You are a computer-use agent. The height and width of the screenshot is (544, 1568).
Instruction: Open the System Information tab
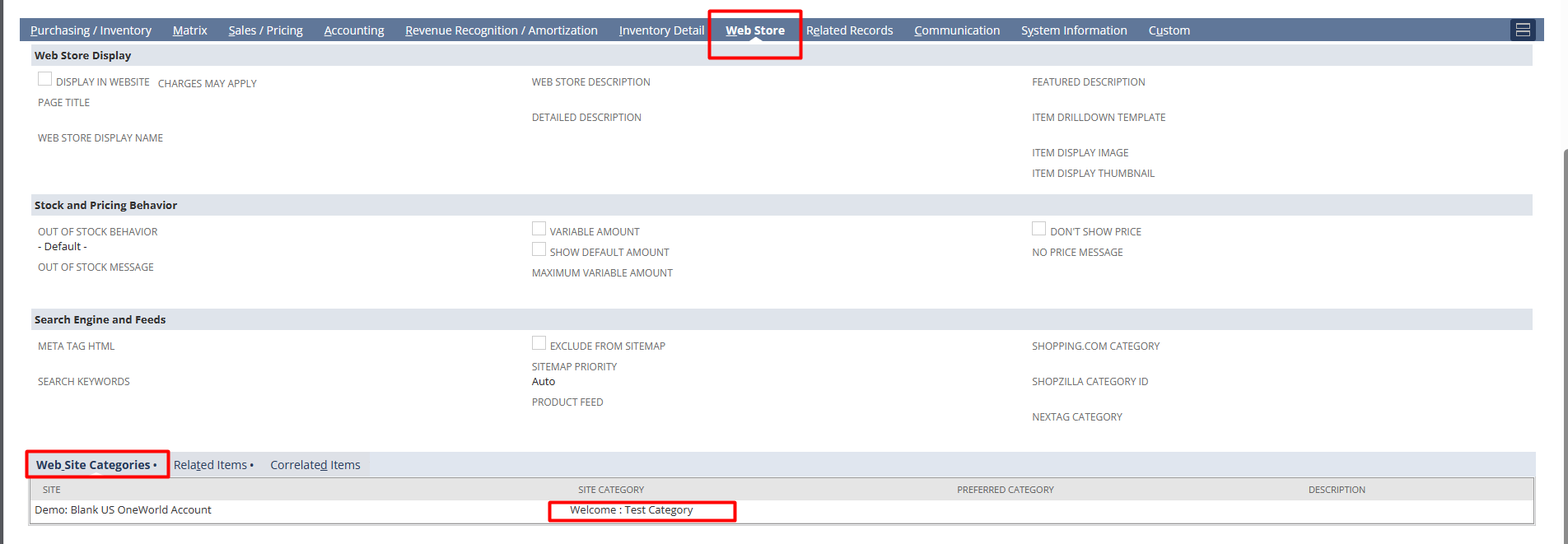coord(1074,30)
